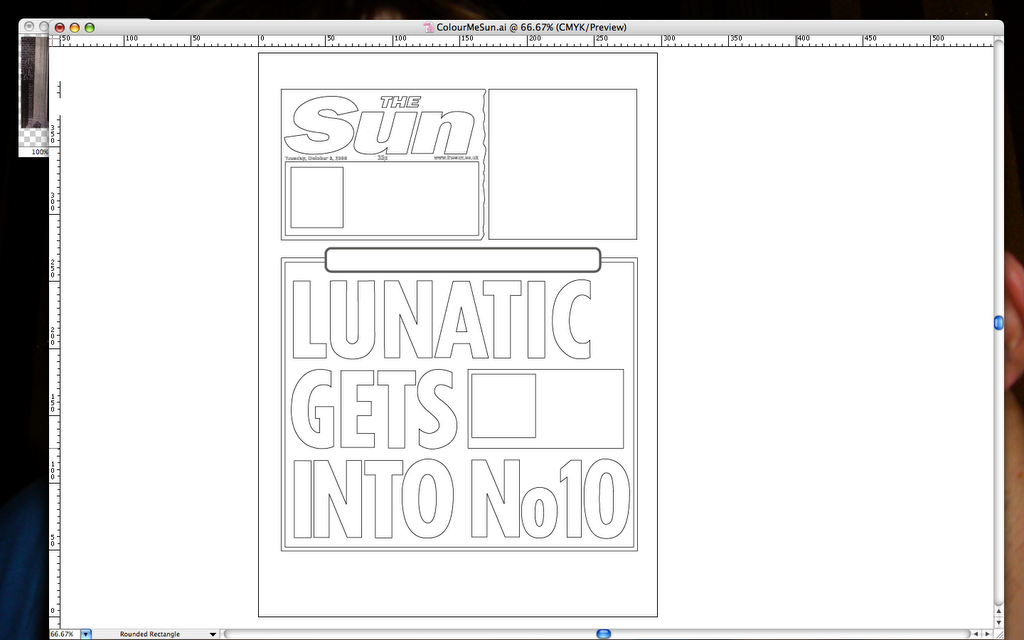Screen dimensions: 1024x640
Task: Click the window resize grip corner
Action: (999, 633)
